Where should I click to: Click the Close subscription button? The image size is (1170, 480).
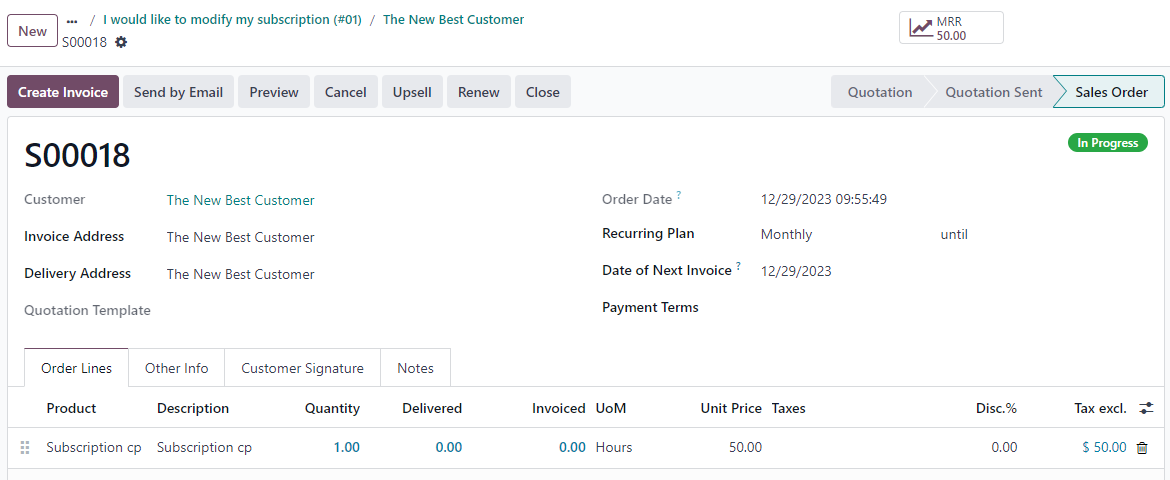(542, 92)
